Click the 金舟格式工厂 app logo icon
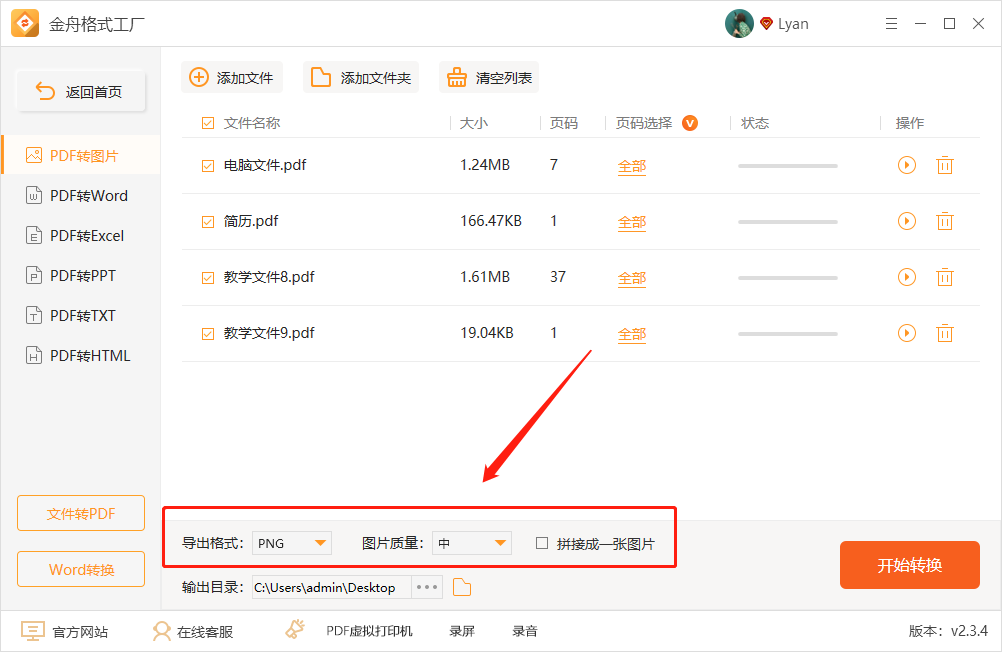This screenshot has height=652, width=1002. (x=25, y=24)
